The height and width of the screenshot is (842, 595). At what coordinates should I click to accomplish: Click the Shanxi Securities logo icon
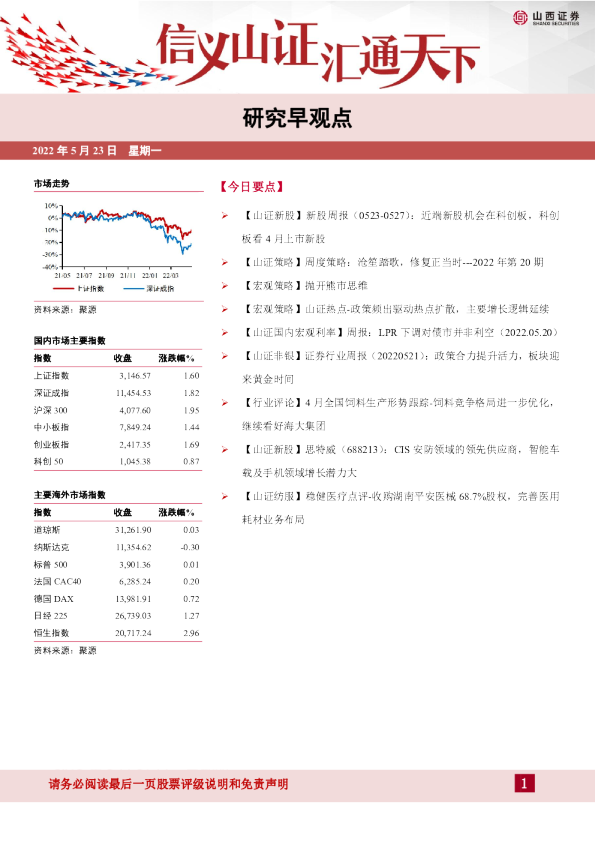520,18
